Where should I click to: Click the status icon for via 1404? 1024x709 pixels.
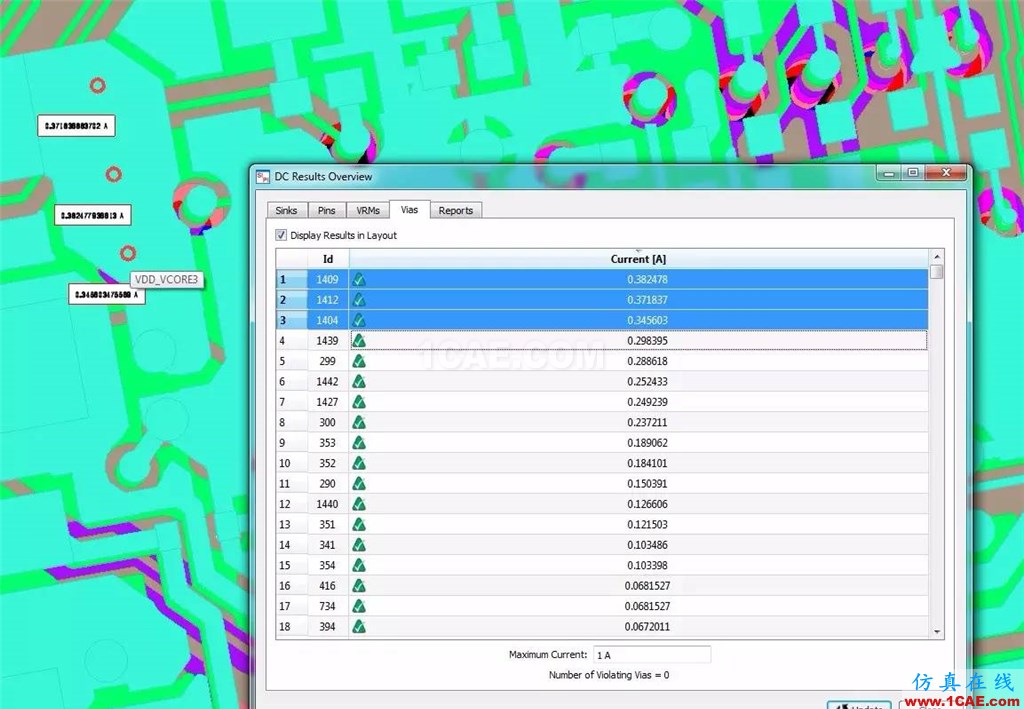coord(359,320)
